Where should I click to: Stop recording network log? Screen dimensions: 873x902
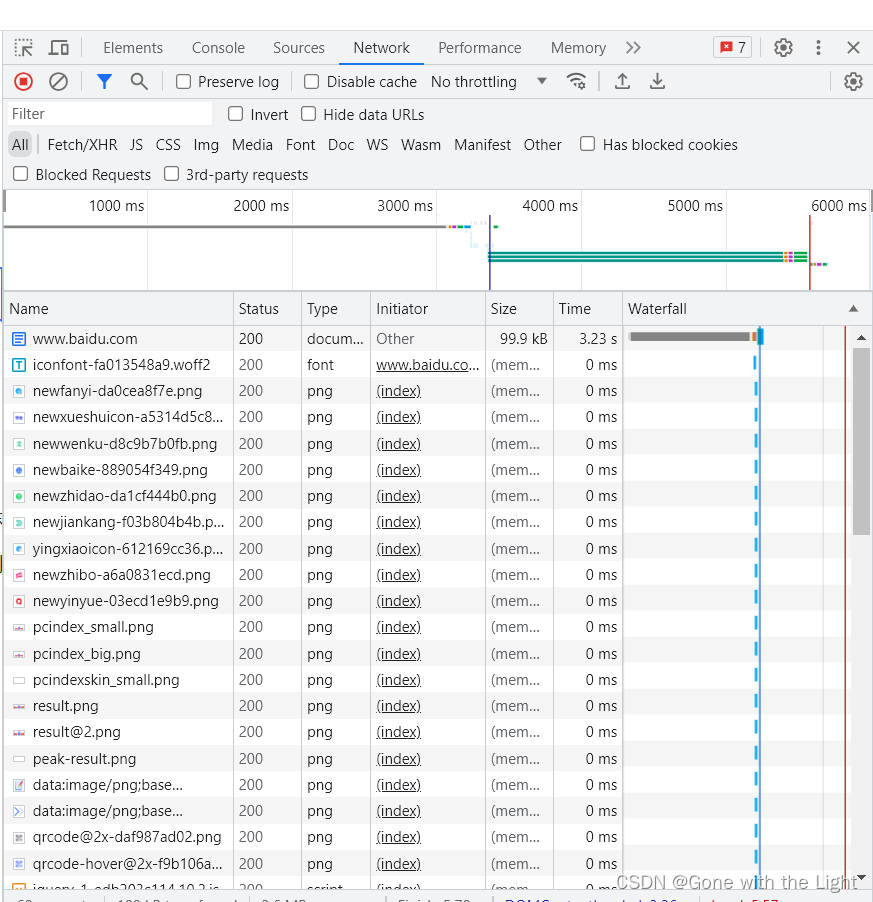click(x=24, y=82)
